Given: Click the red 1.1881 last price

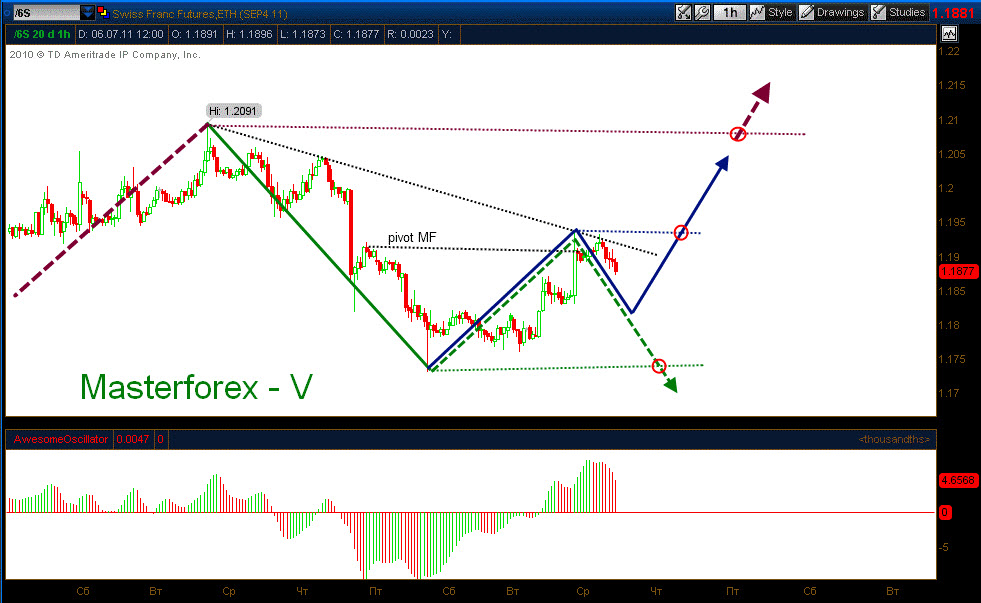Looking at the screenshot, I should point(953,13).
